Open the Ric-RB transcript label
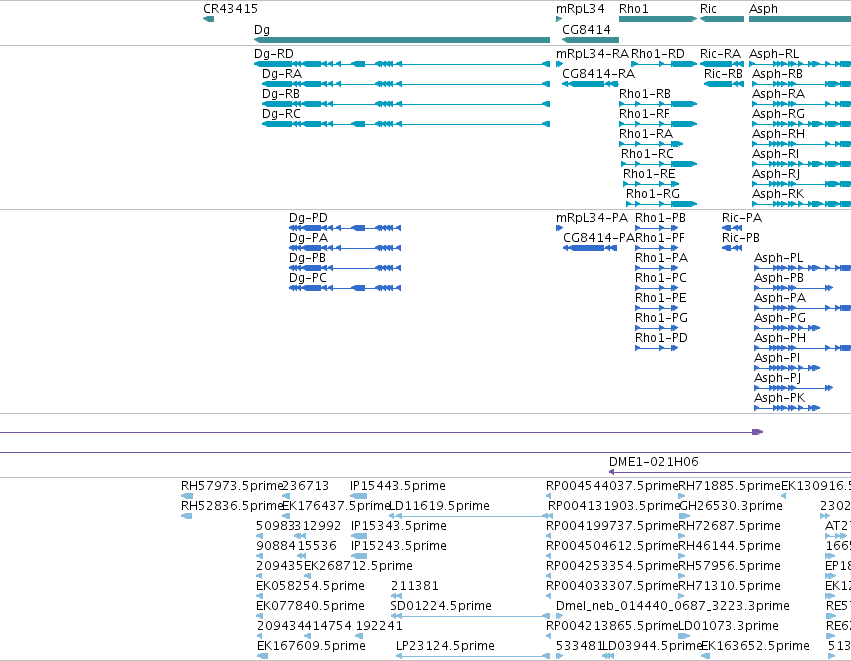The image size is (851, 661). point(723,74)
